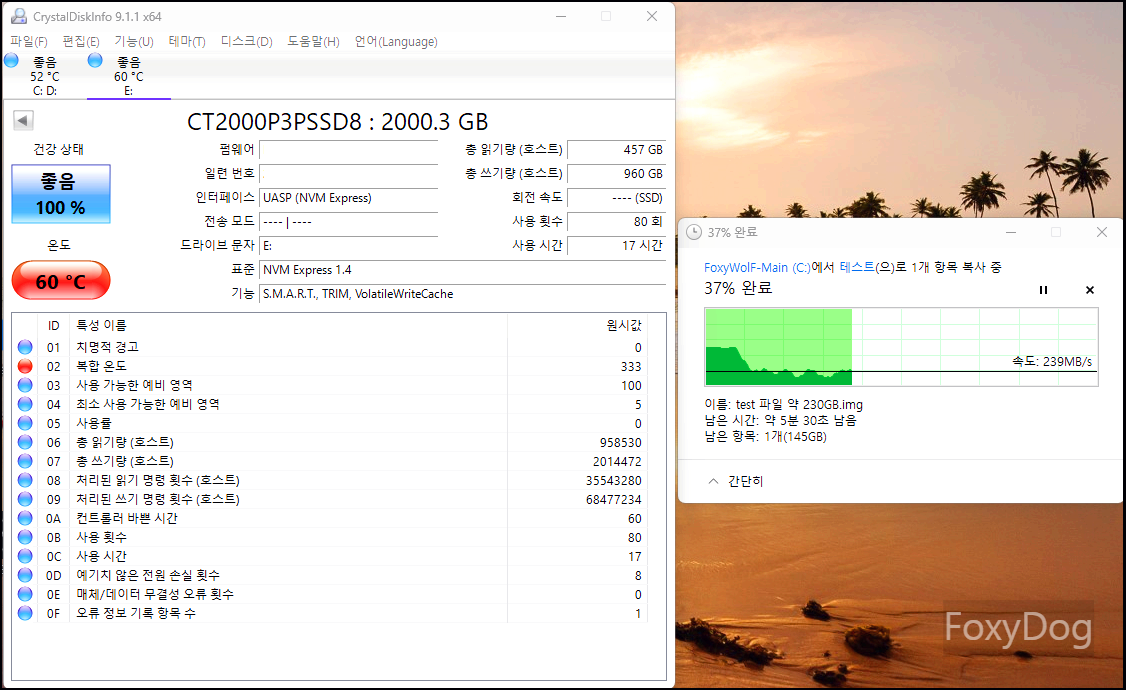Click the ID column header

53,326
